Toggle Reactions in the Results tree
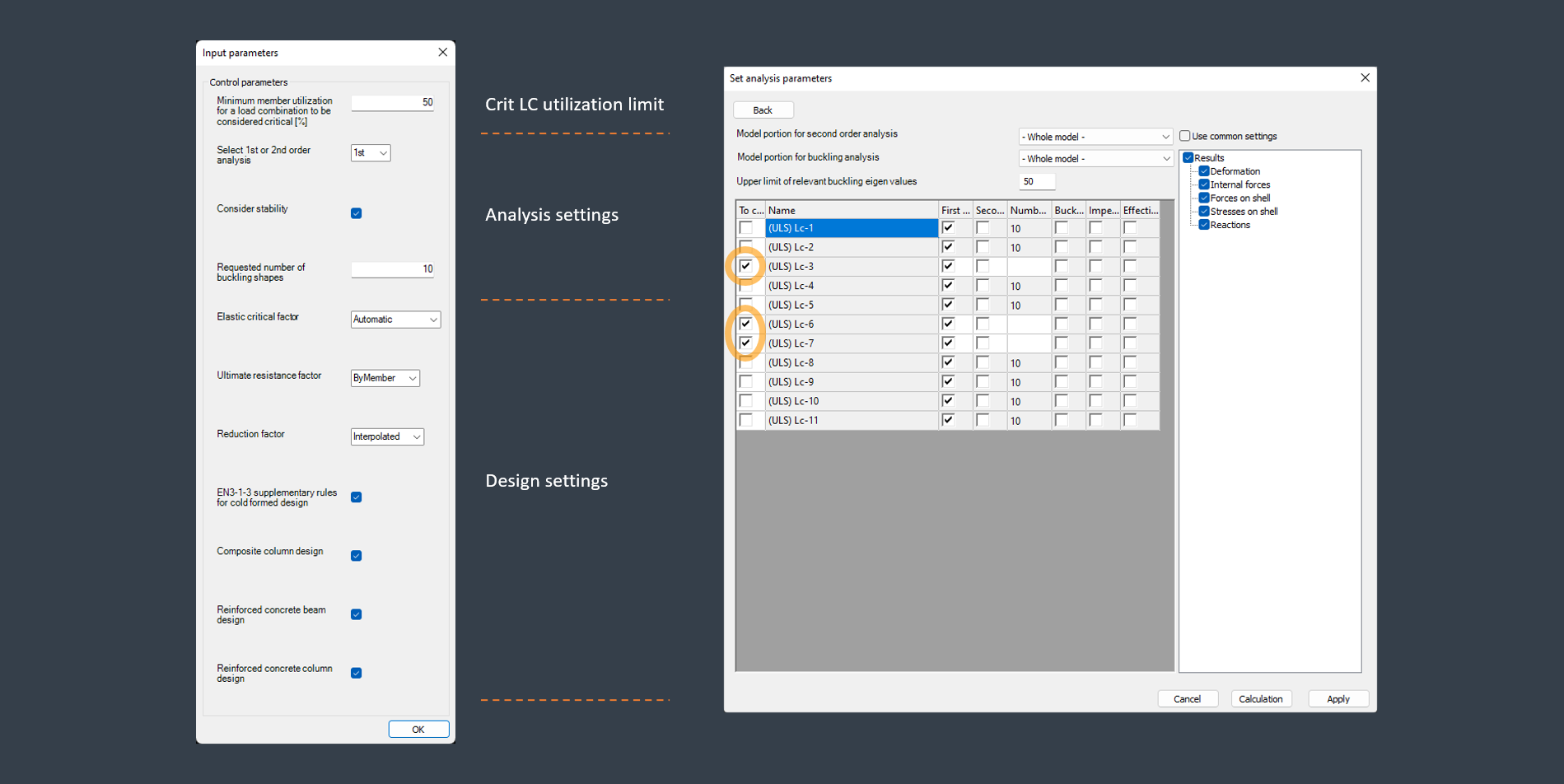Screen dimensions: 1564x784 (1204, 225)
